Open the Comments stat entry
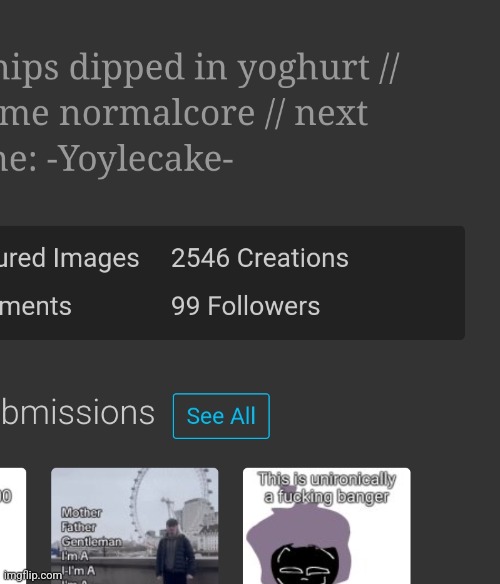This screenshot has width=500, height=584. point(35,306)
